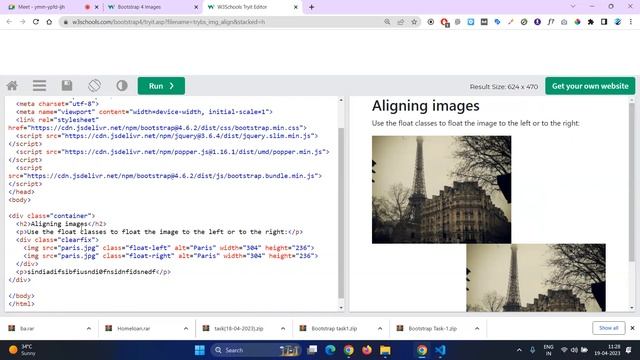Image resolution: width=640 pixels, height=360 pixels.
Task: Click the camera screenshot extension icon
Action: tap(564, 22)
